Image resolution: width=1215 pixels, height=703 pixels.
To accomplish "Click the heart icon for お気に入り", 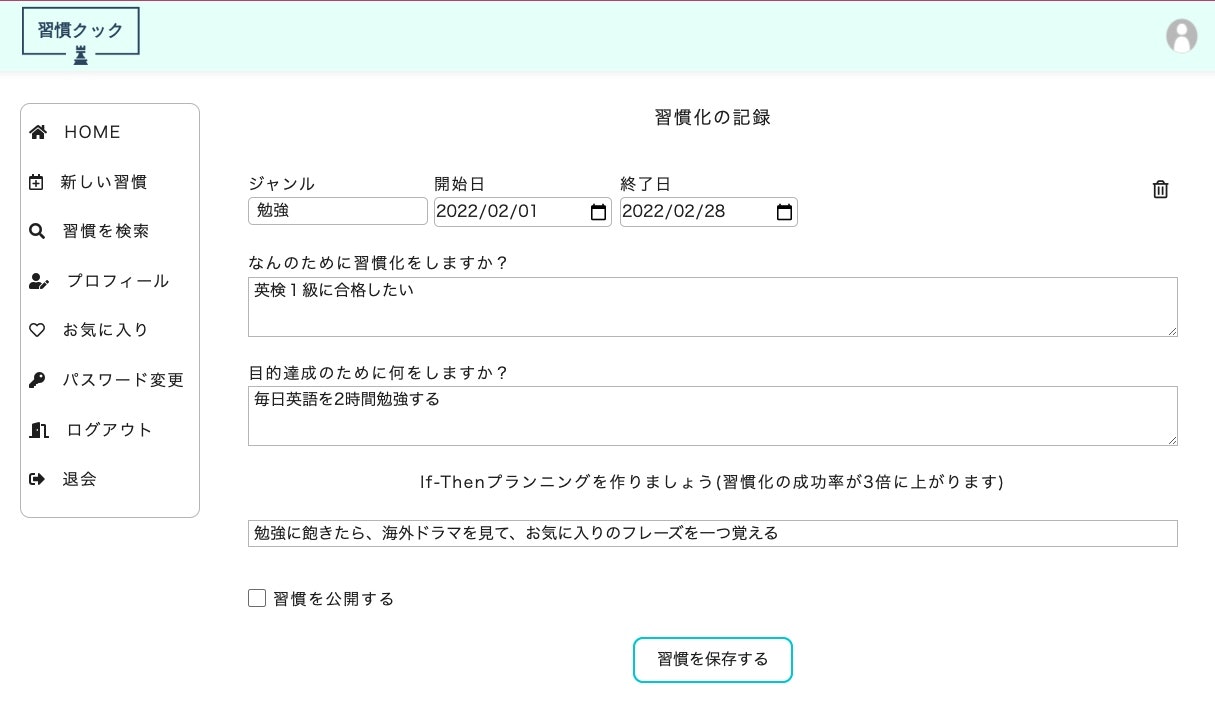I will click(37, 330).
